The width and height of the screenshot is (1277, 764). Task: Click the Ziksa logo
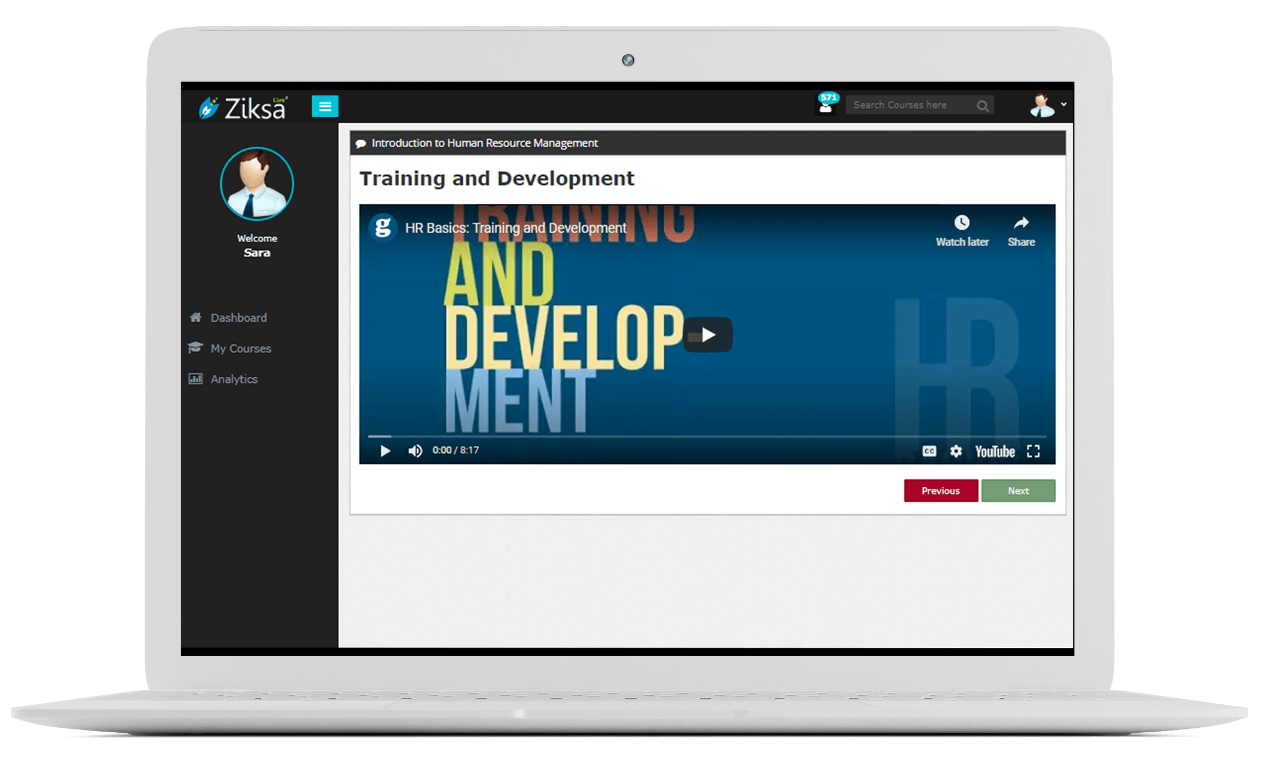coord(244,107)
